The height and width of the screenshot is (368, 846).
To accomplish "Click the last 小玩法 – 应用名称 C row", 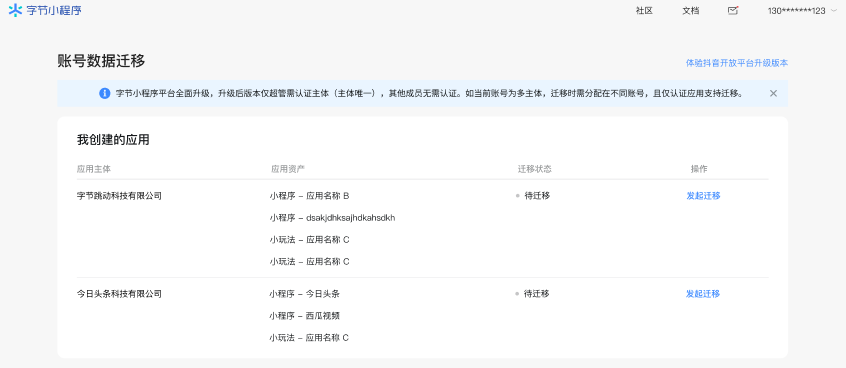I will pos(309,338).
